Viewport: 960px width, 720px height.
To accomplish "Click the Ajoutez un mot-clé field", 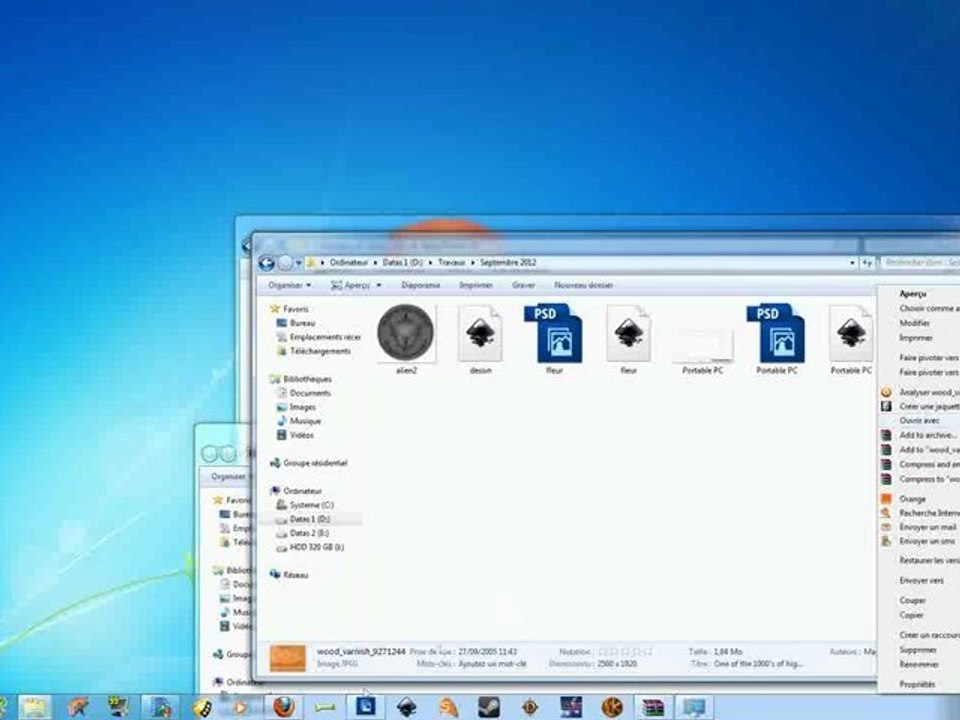I will coord(492,664).
